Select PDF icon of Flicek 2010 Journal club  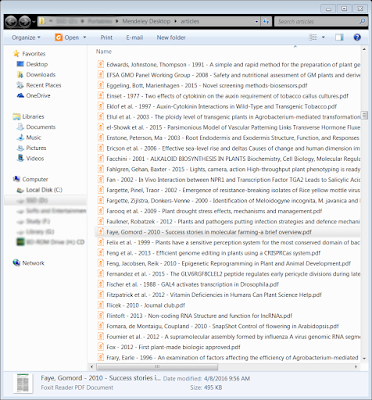[101, 305]
